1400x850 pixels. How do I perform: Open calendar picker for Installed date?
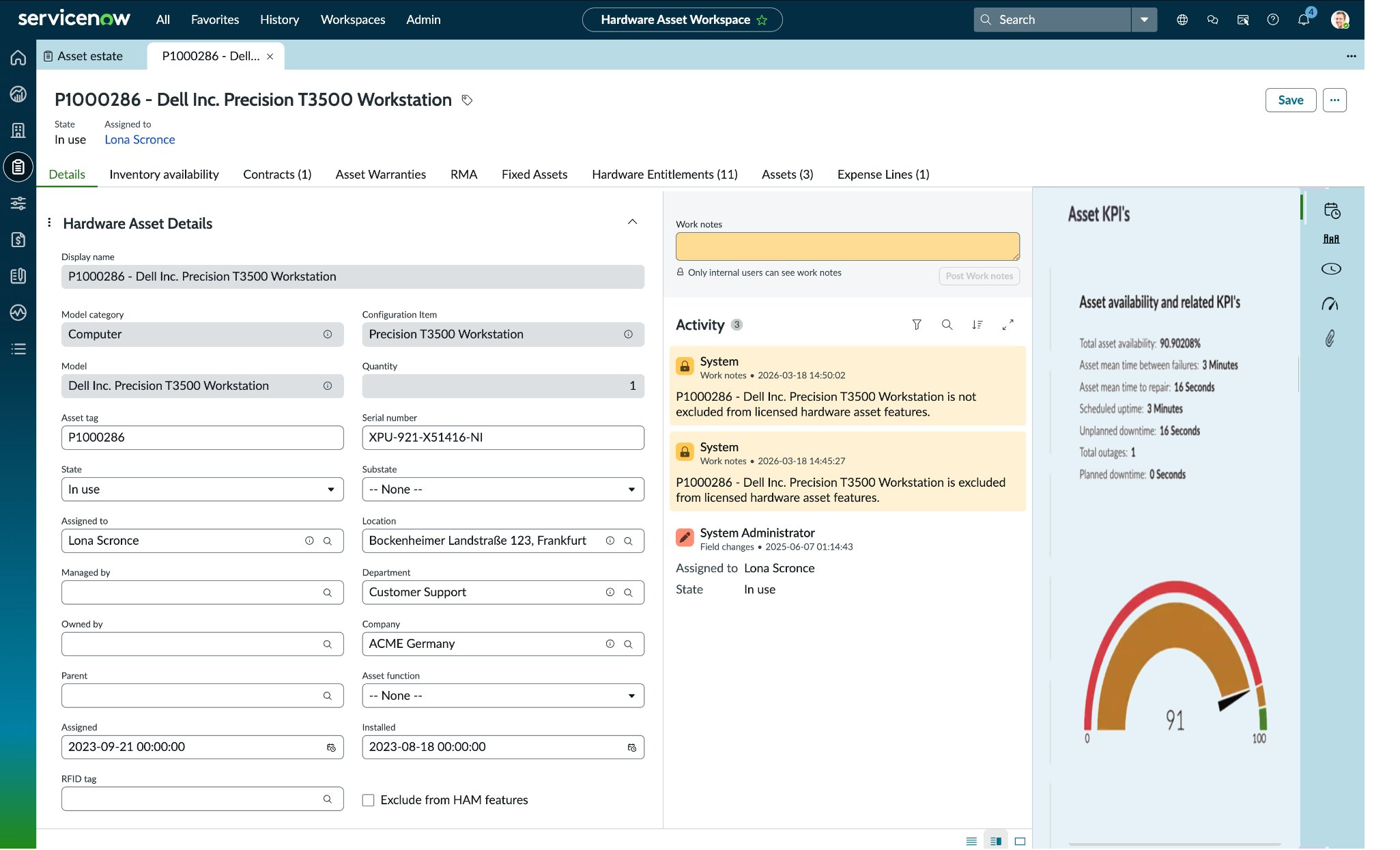(632, 748)
